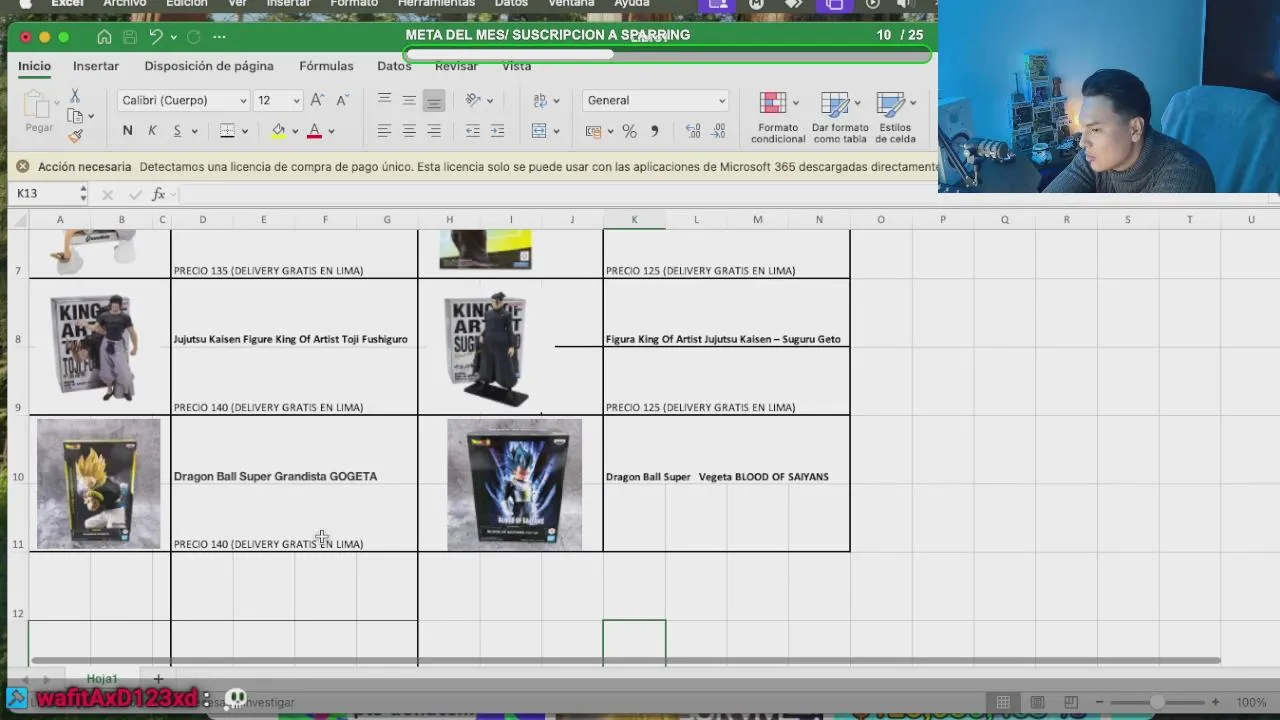Expand font color dropdown arrow

click(x=331, y=131)
